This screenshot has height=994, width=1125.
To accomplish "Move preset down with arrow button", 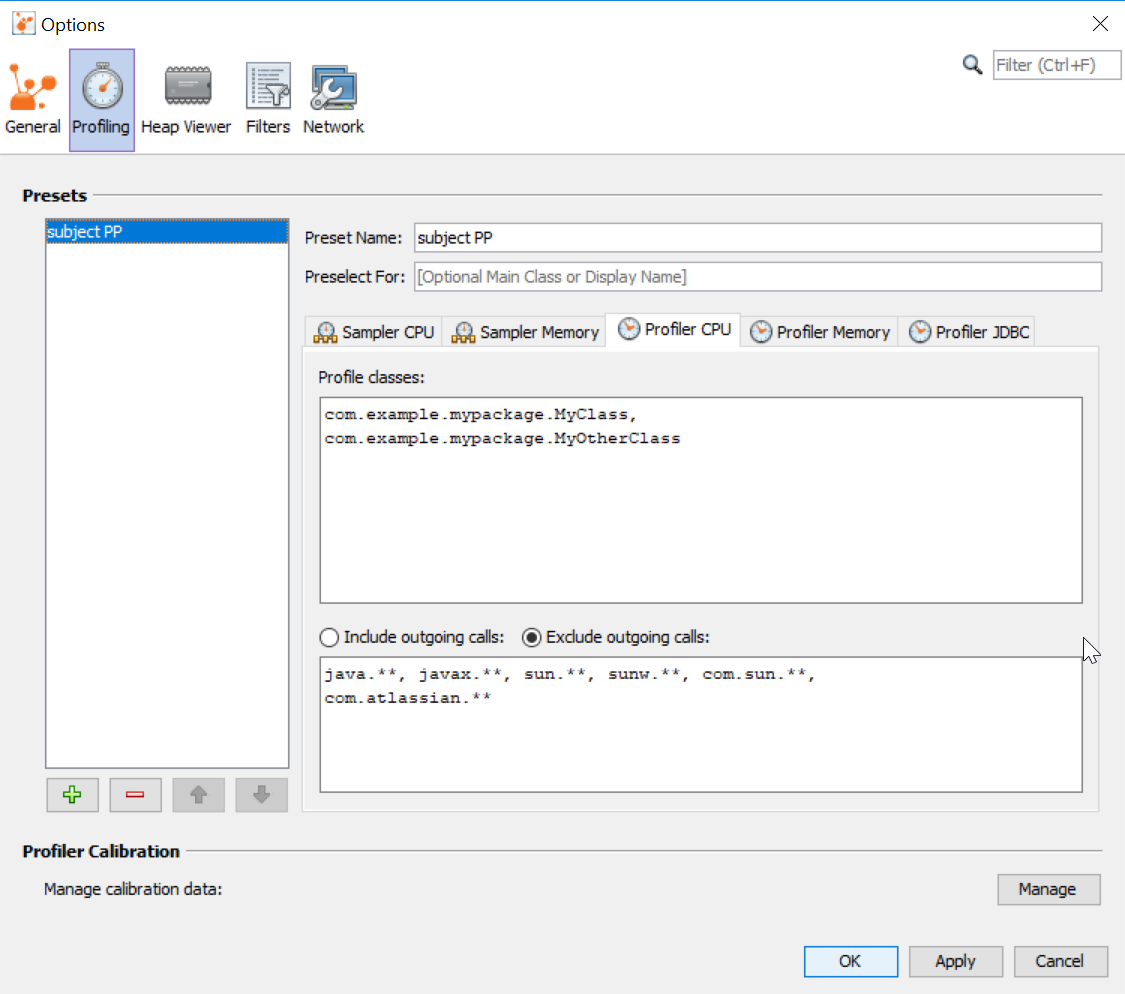I will point(262,795).
